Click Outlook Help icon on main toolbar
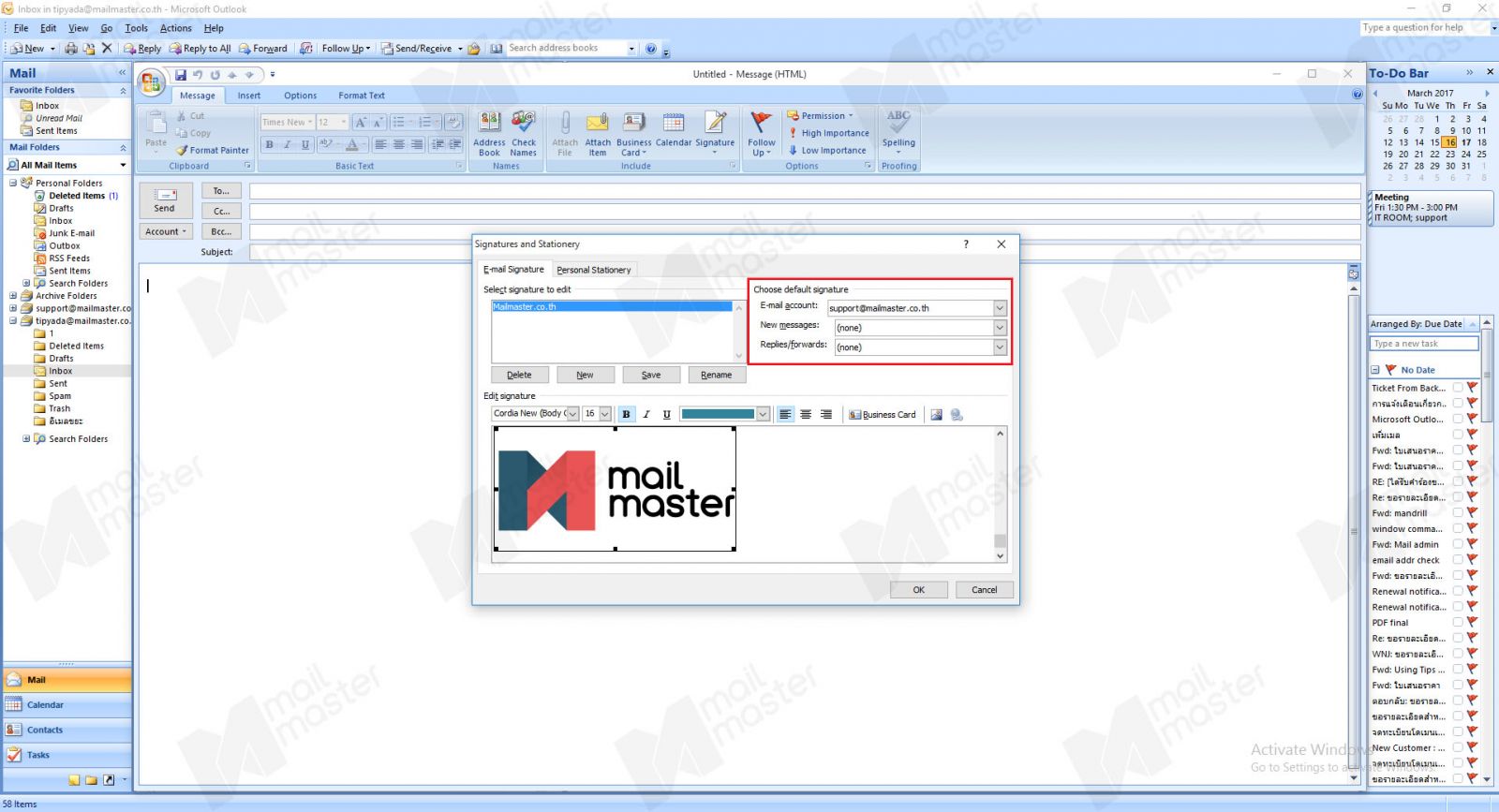1499x812 pixels. (x=651, y=49)
